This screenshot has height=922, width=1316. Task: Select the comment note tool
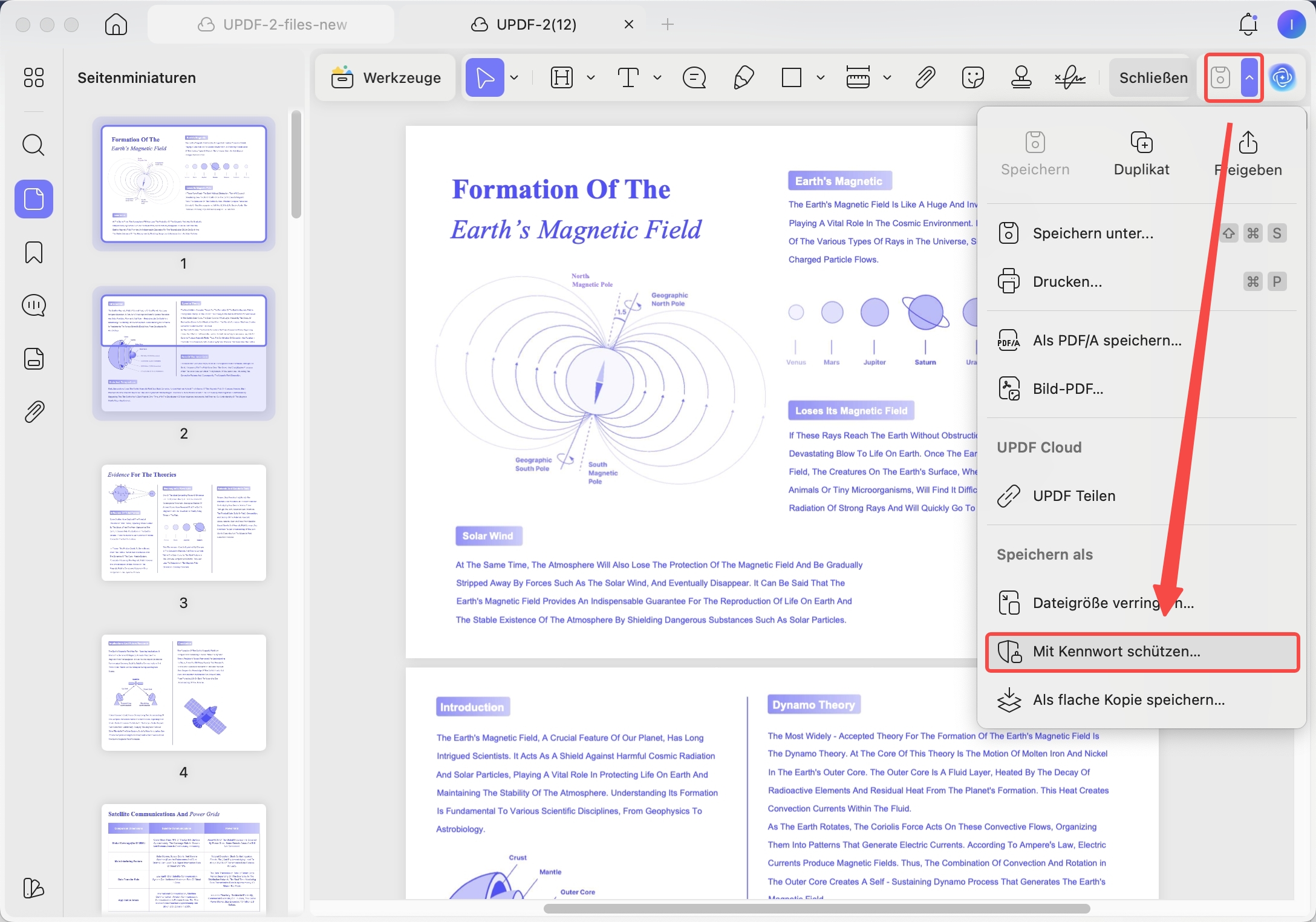coord(694,77)
